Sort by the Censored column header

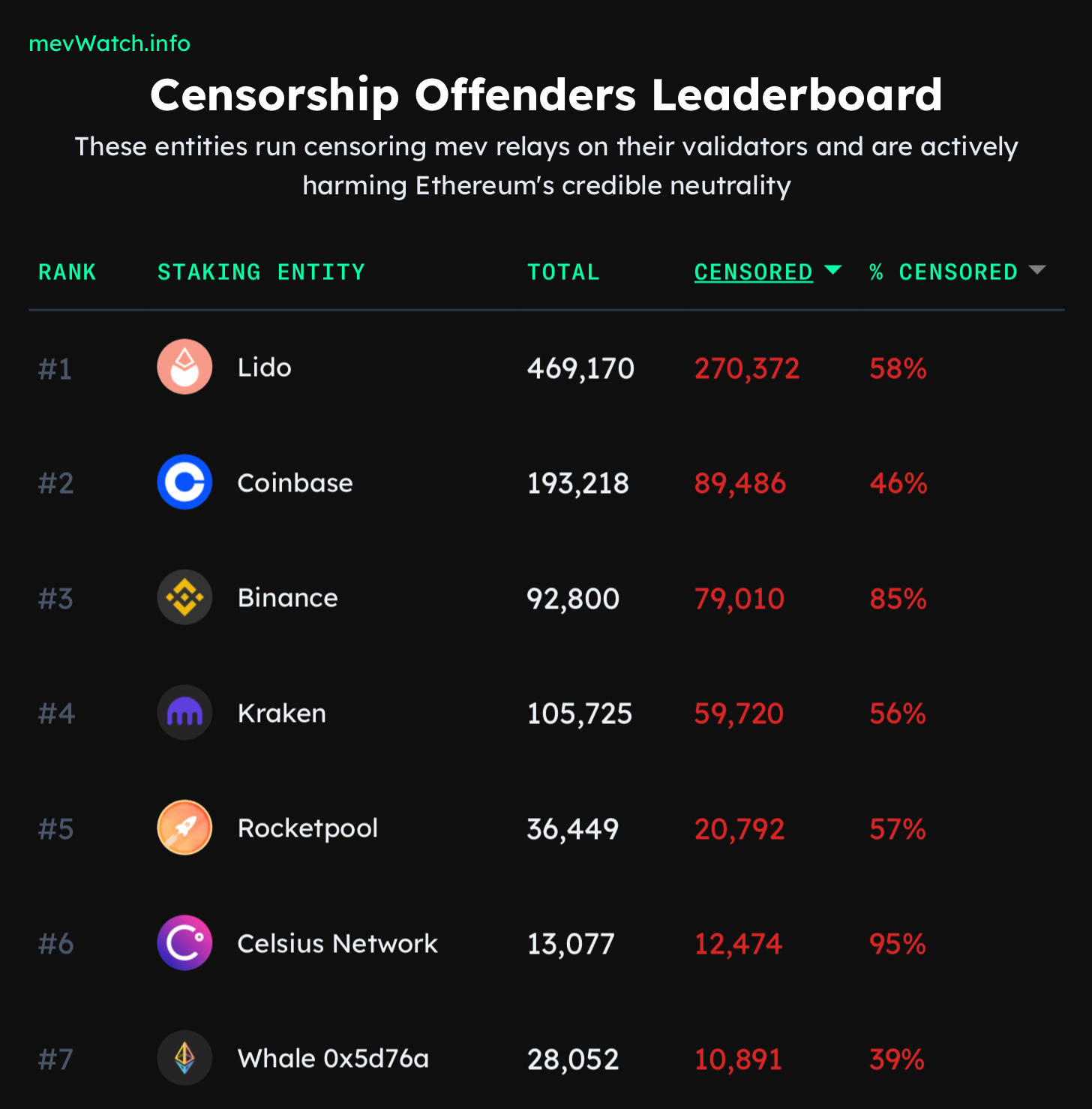(x=753, y=272)
